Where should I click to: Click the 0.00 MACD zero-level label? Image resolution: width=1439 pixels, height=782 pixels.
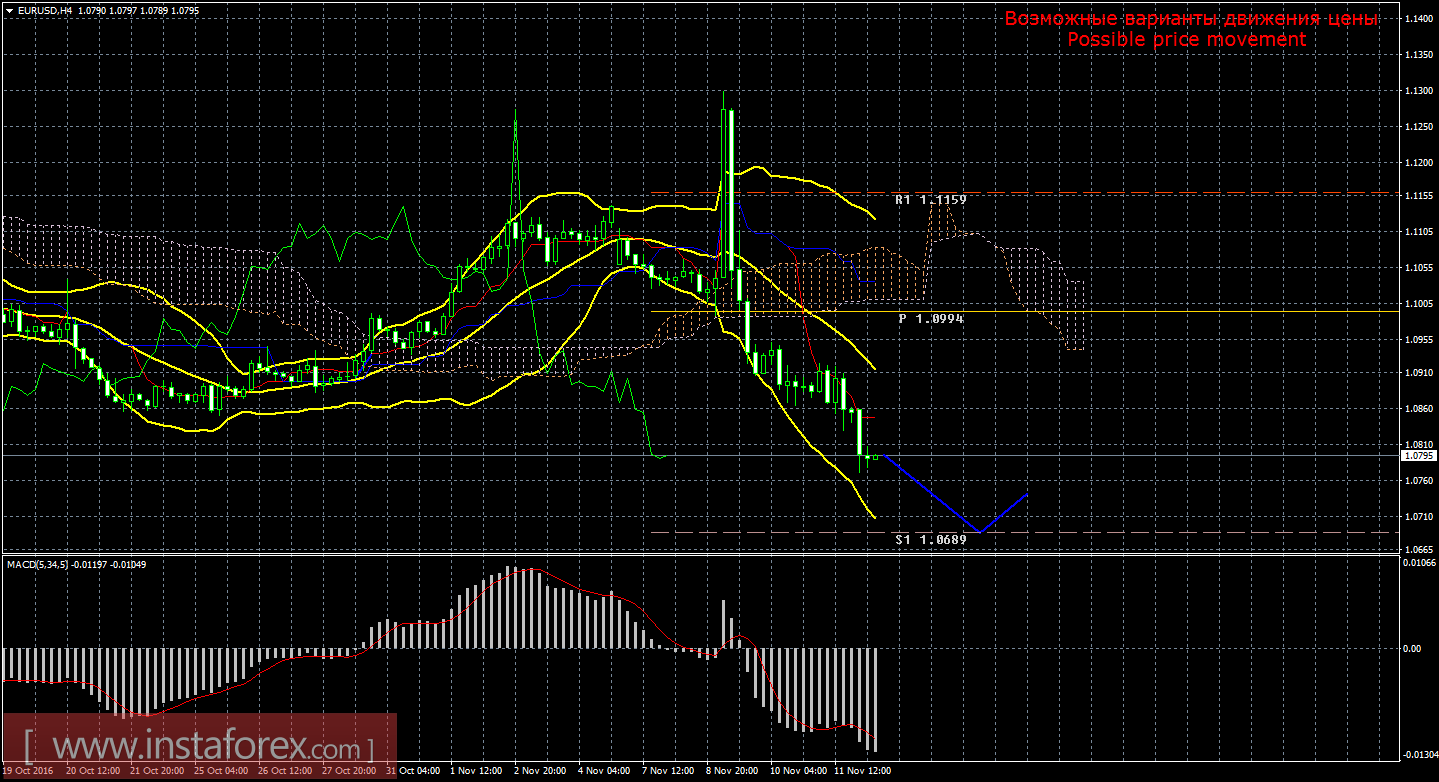tap(1413, 649)
